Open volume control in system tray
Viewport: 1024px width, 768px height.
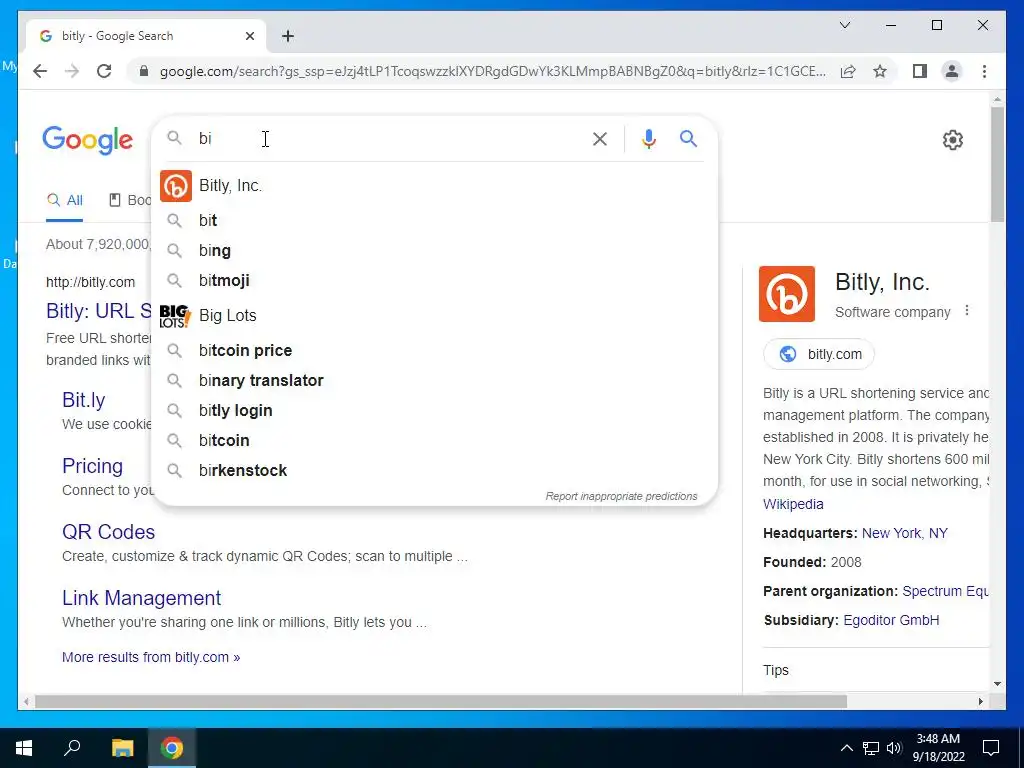894,748
